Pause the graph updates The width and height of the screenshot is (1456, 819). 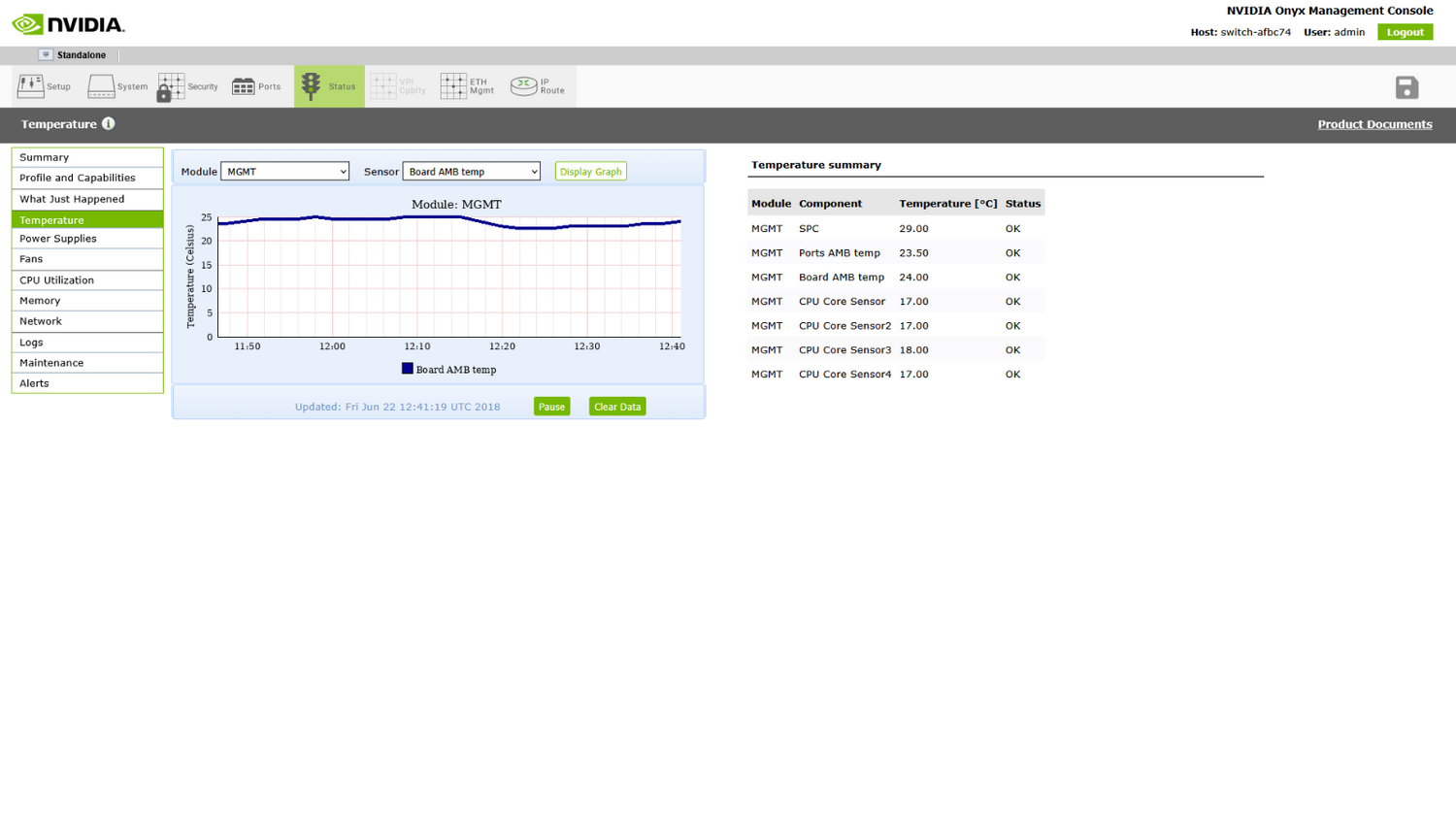551,407
